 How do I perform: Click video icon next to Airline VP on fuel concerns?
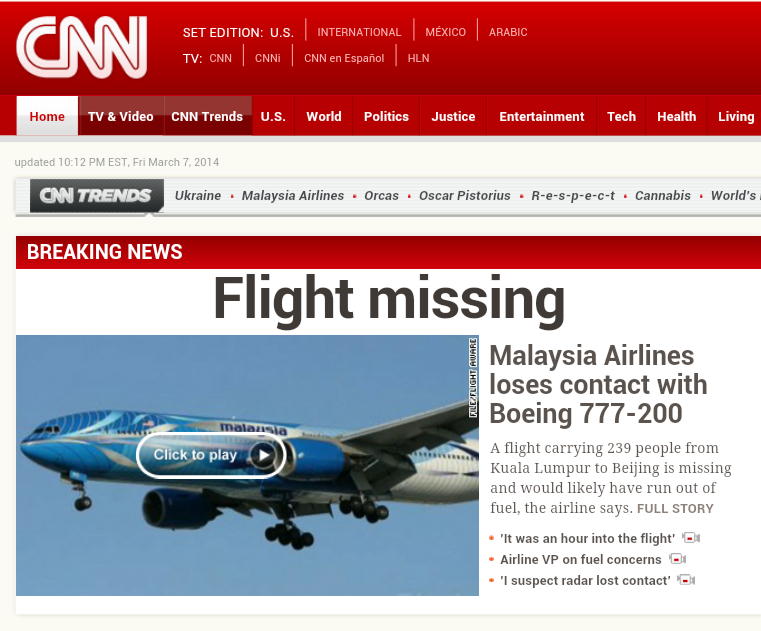tap(678, 559)
